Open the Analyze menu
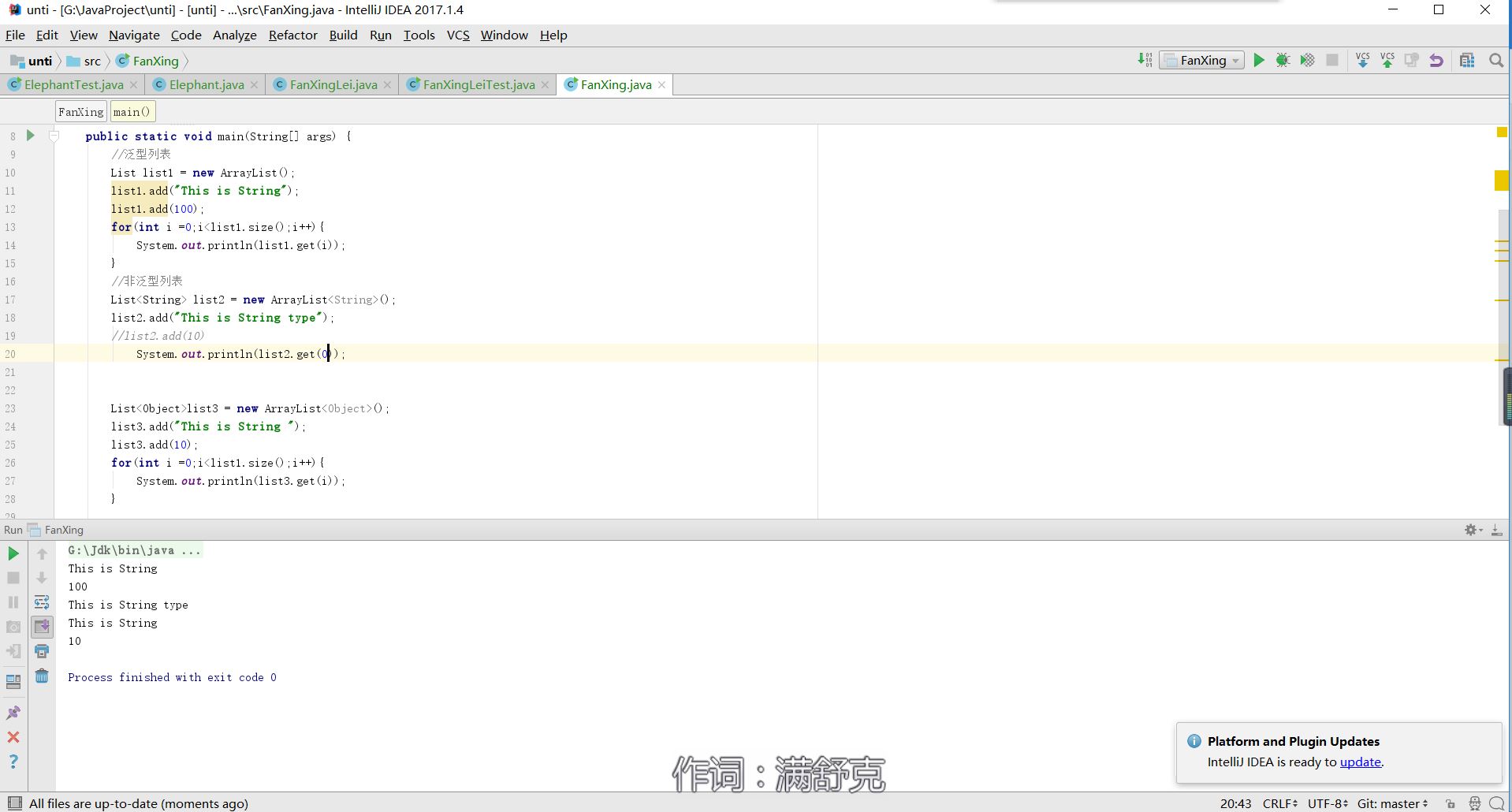 pos(235,35)
